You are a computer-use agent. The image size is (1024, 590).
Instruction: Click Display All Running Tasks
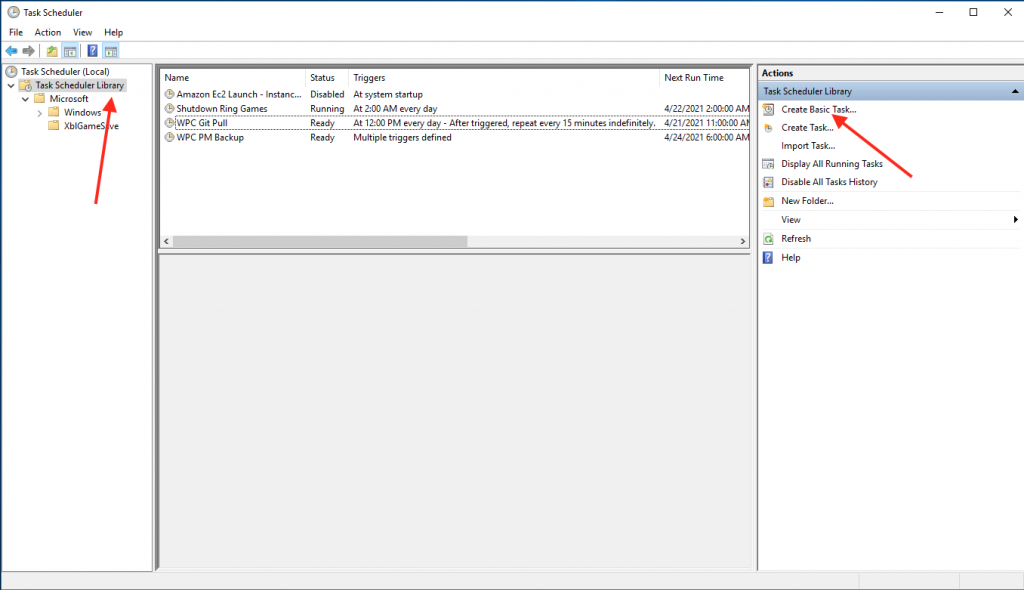(831, 164)
